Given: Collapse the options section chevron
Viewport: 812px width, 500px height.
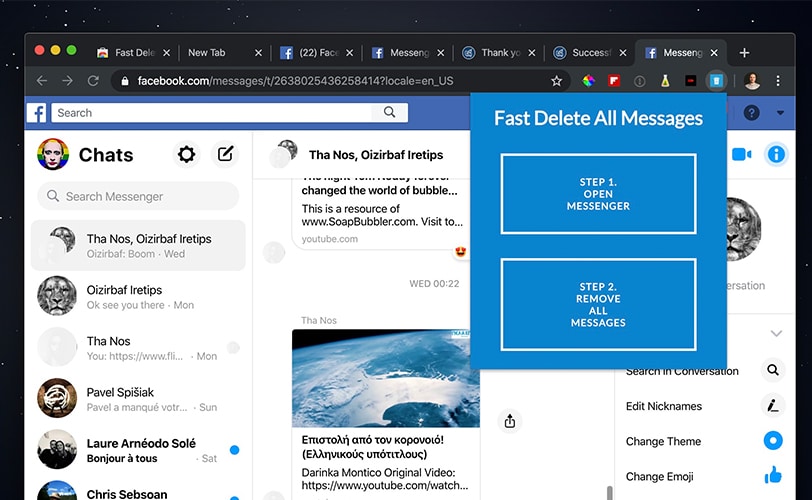Looking at the screenshot, I should (776, 333).
